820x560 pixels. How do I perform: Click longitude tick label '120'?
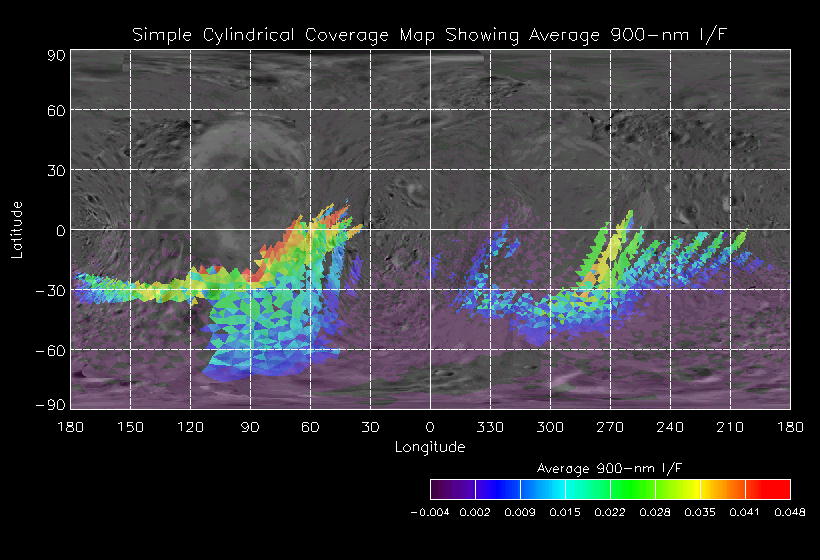(x=190, y=427)
